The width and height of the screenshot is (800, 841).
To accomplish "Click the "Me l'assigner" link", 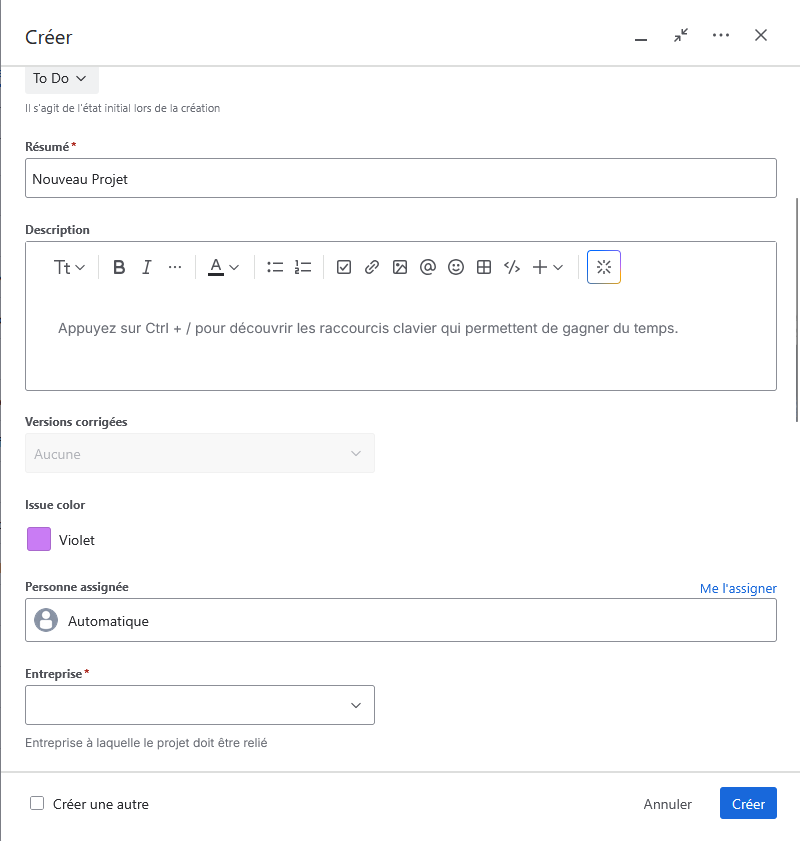I will (x=738, y=588).
